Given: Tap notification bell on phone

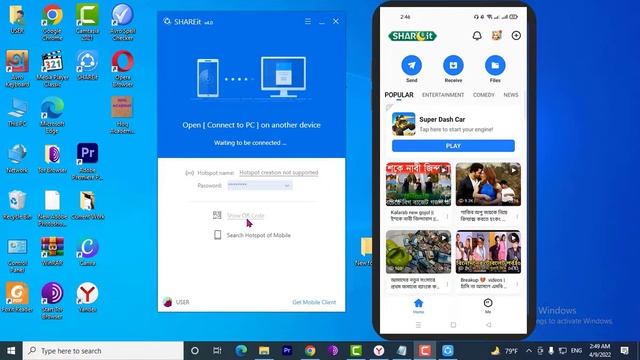Looking at the screenshot, I should [x=477, y=36].
